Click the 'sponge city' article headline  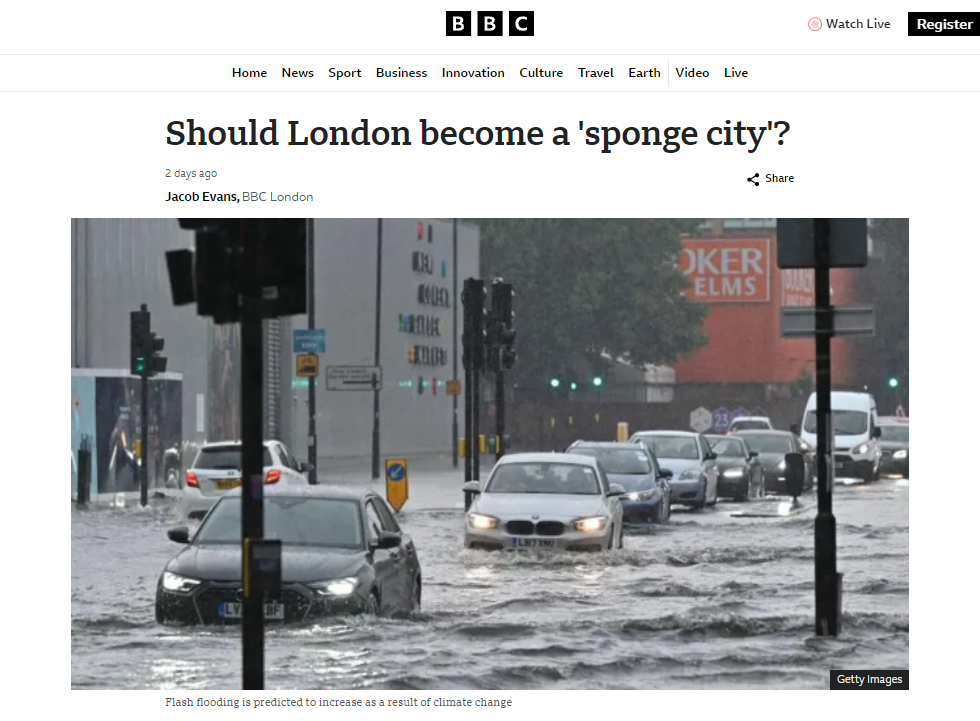[478, 133]
